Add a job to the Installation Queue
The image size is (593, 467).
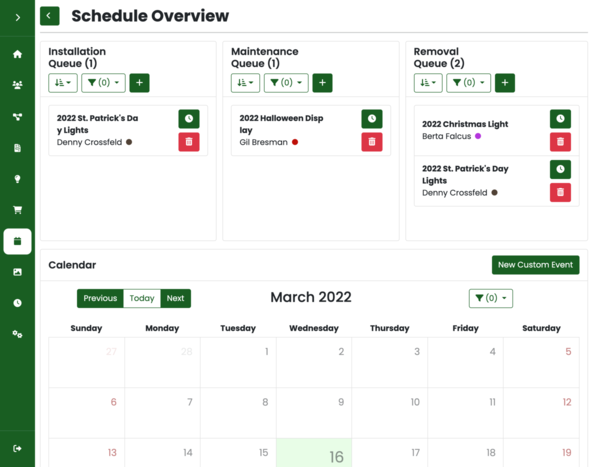[139, 83]
